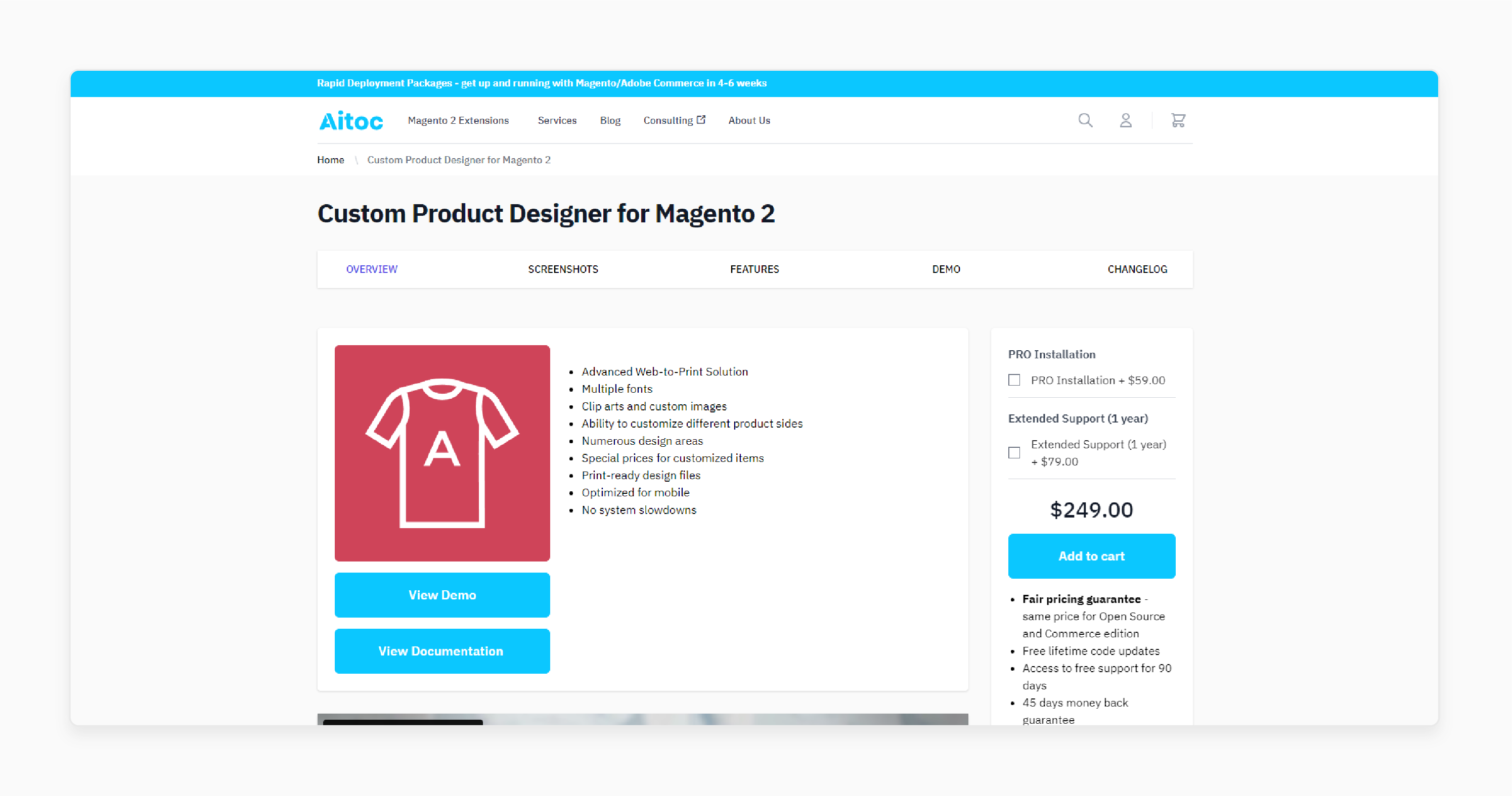Click the Consulting external link icon
The width and height of the screenshot is (1512, 796).
pos(704,120)
